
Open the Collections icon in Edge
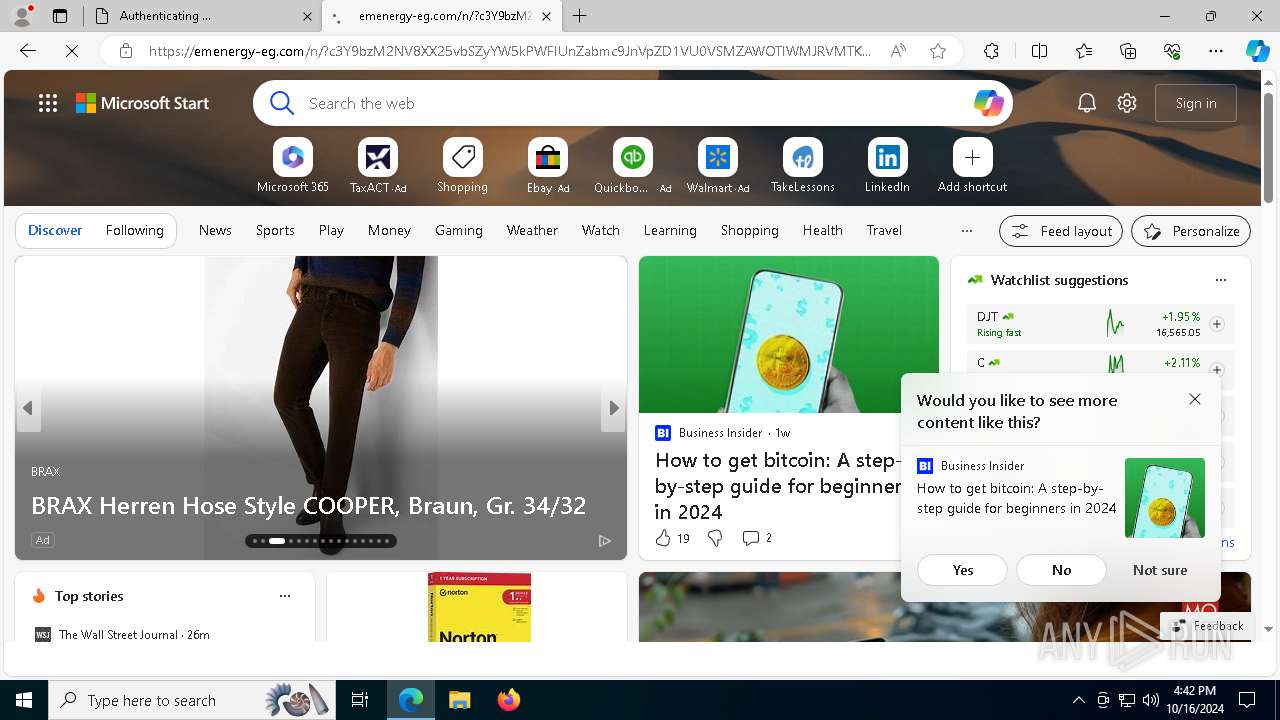1128,51
